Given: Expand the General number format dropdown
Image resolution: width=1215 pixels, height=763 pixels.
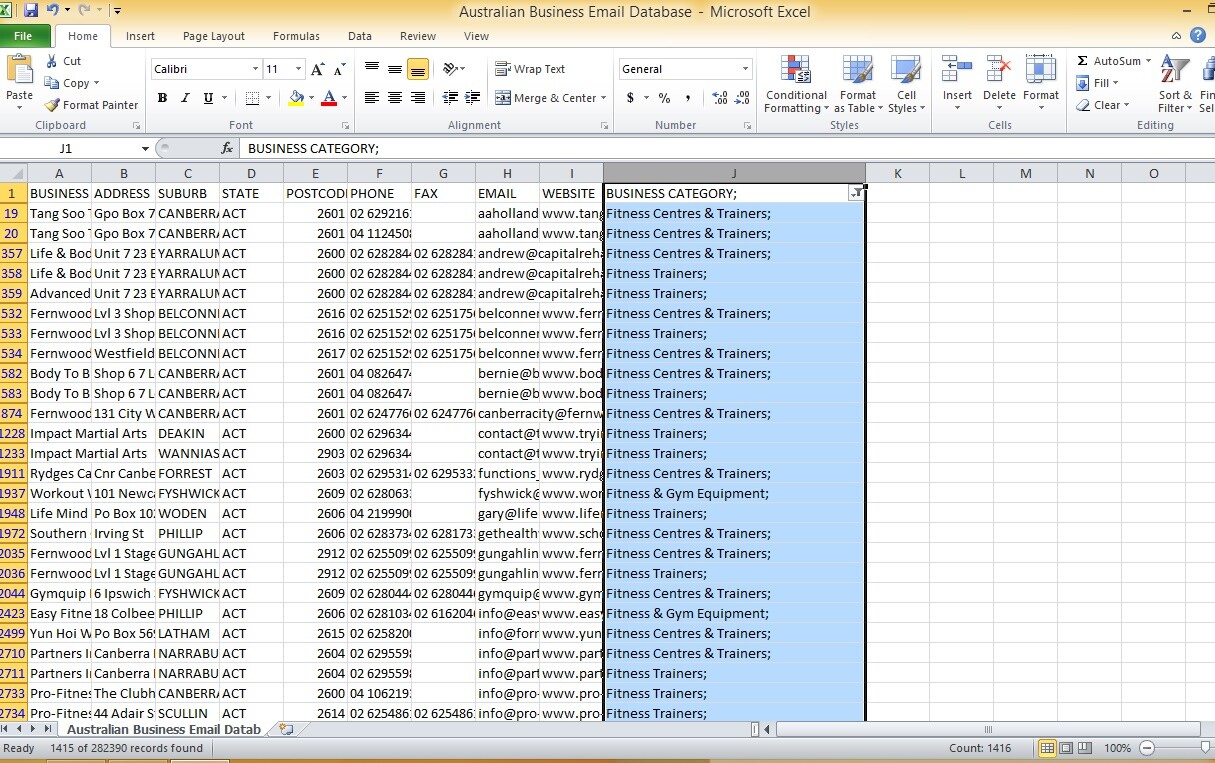Looking at the screenshot, I should point(745,69).
